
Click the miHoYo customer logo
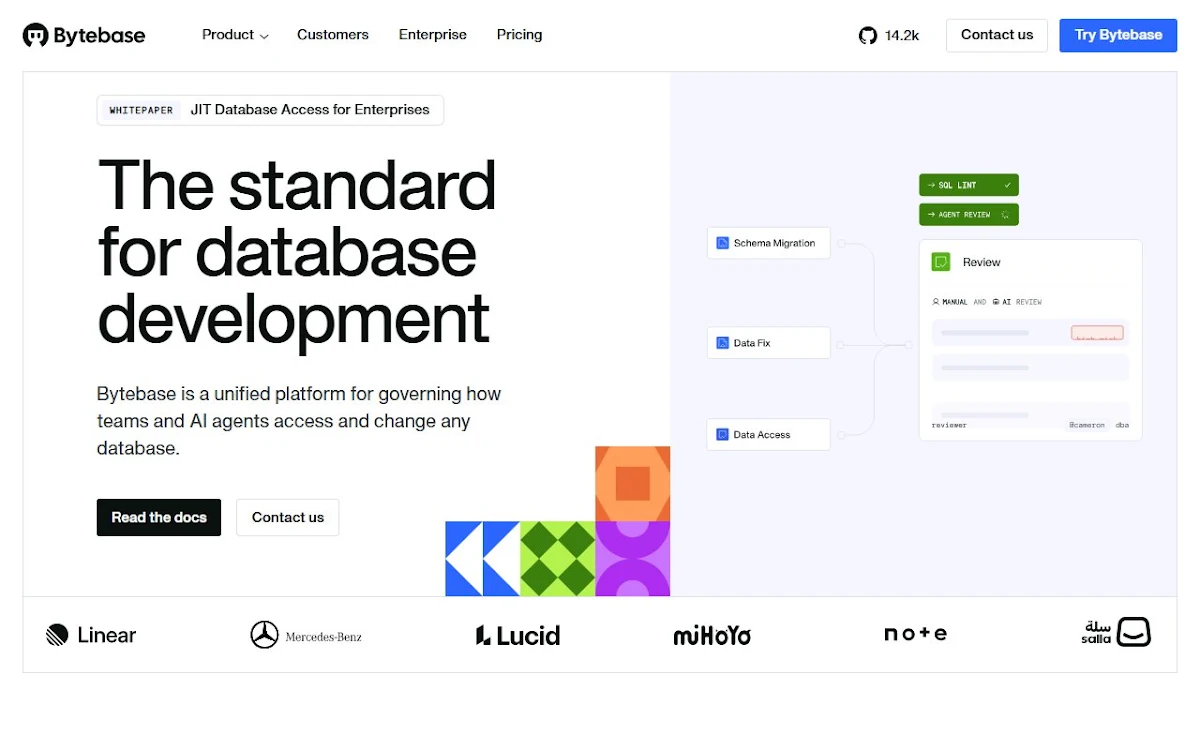[712, 635]
